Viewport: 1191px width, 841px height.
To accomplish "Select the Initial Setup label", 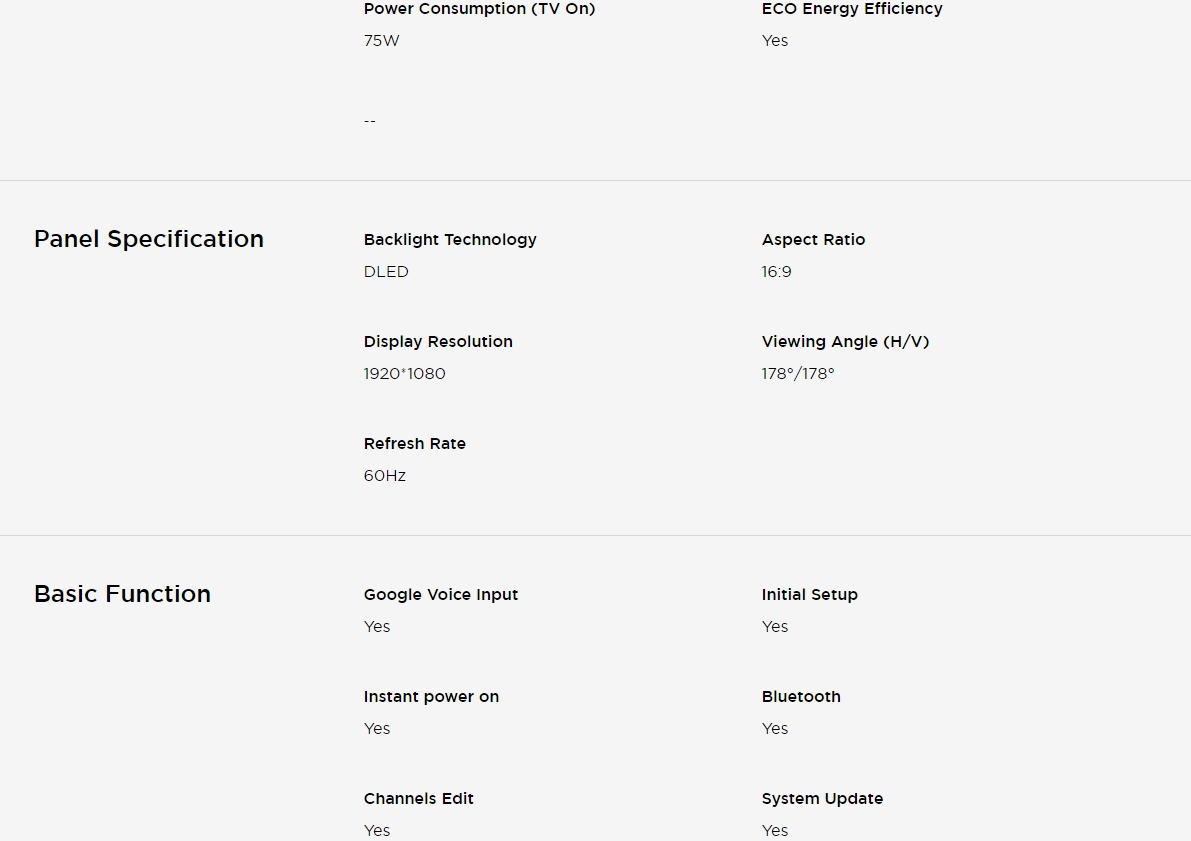I will click(809, 595).
